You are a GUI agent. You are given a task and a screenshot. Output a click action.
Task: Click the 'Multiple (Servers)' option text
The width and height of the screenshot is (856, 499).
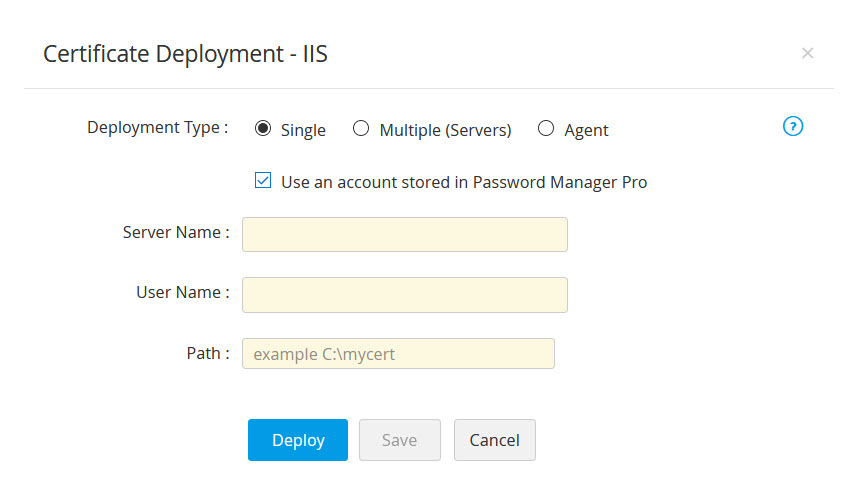click(x=445, y=130)
